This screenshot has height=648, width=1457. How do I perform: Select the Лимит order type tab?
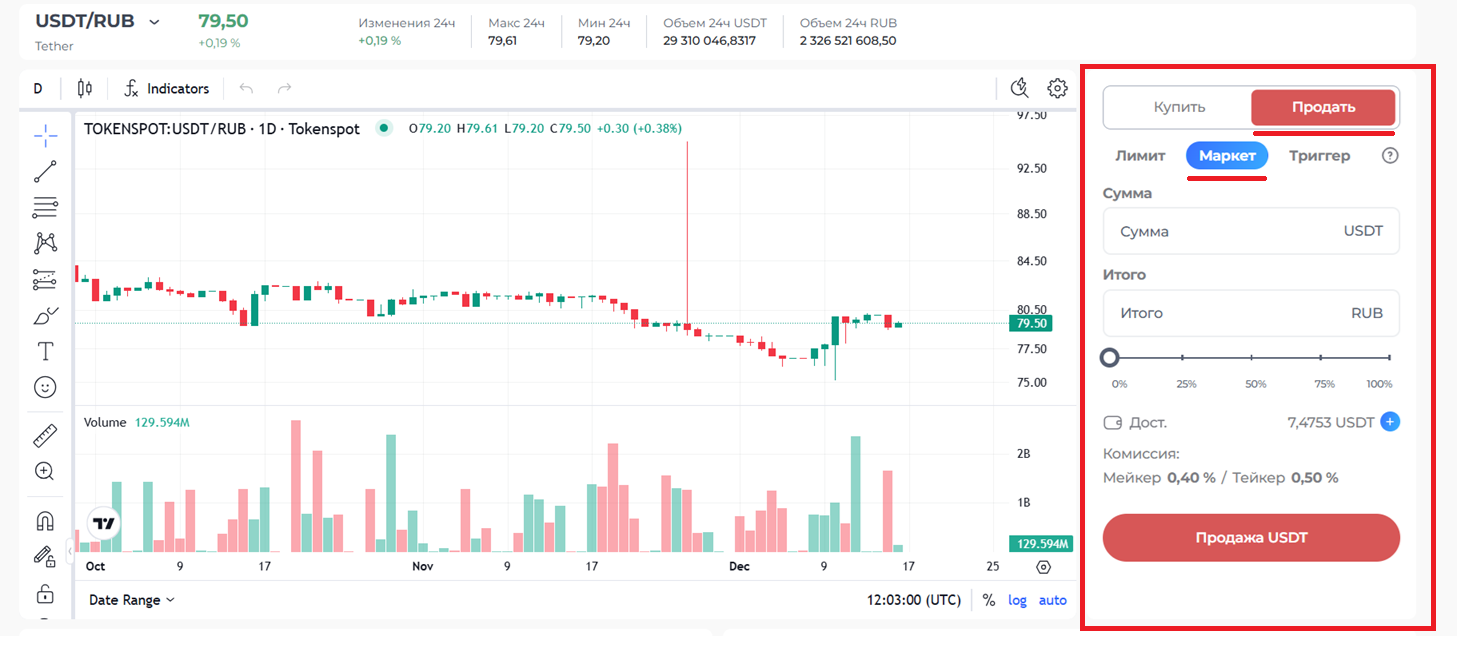pyautogui.click(x=1140, y=156)
